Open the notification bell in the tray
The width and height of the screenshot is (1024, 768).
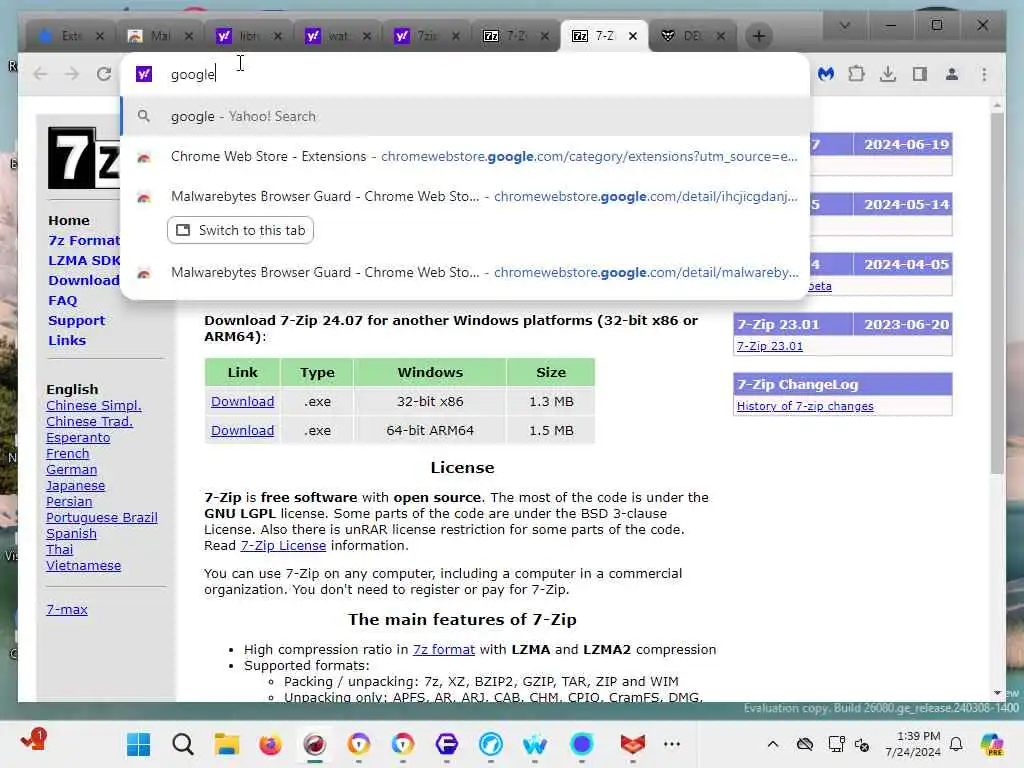956,744
